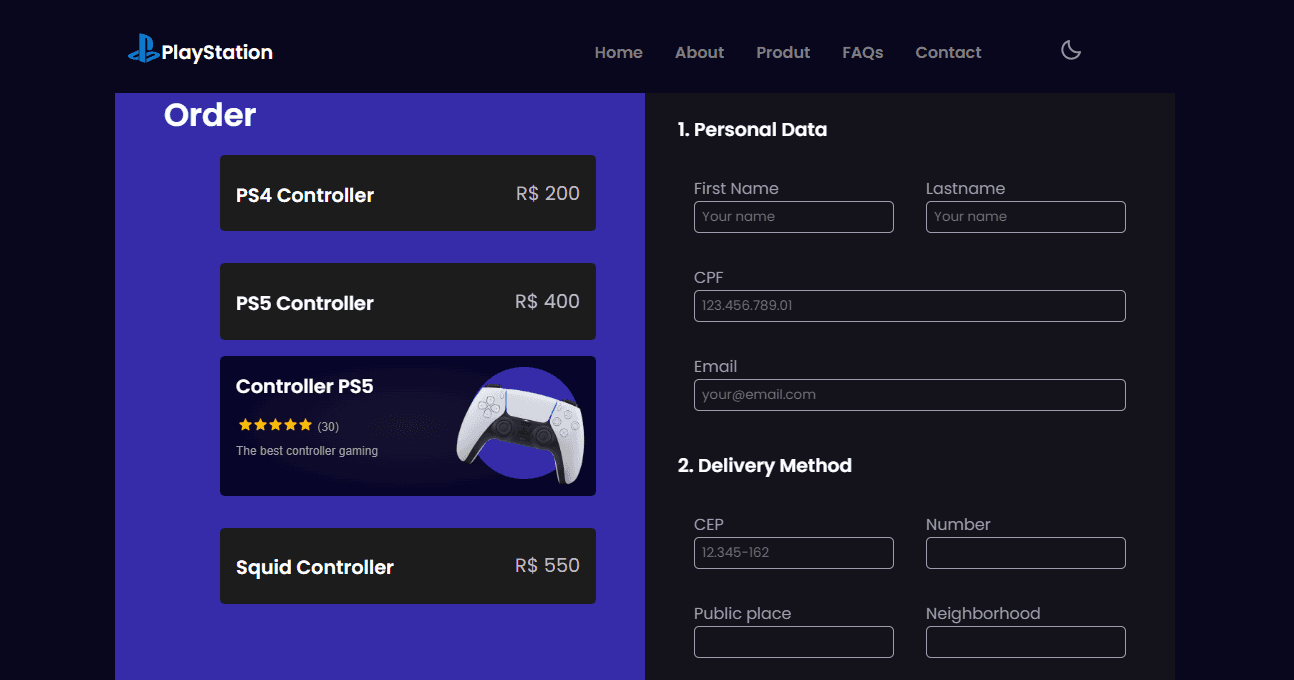Click into the Lastname field
1294x680 pixels.
click(1026, 217)
